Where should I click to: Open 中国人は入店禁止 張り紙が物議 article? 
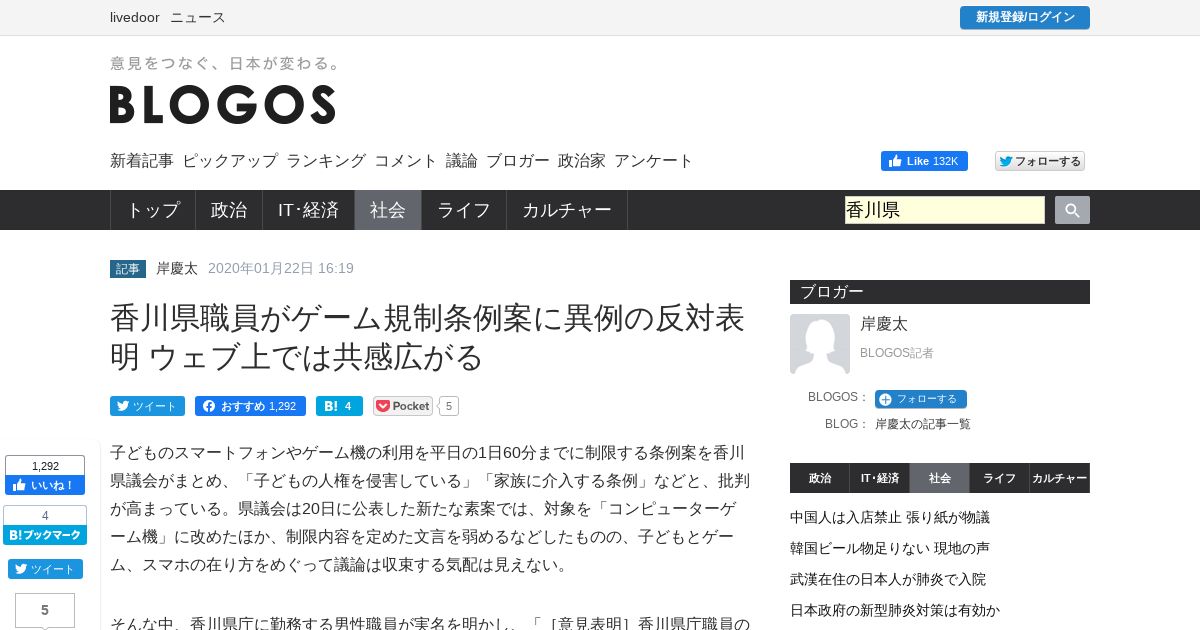(x=890, y=517)
